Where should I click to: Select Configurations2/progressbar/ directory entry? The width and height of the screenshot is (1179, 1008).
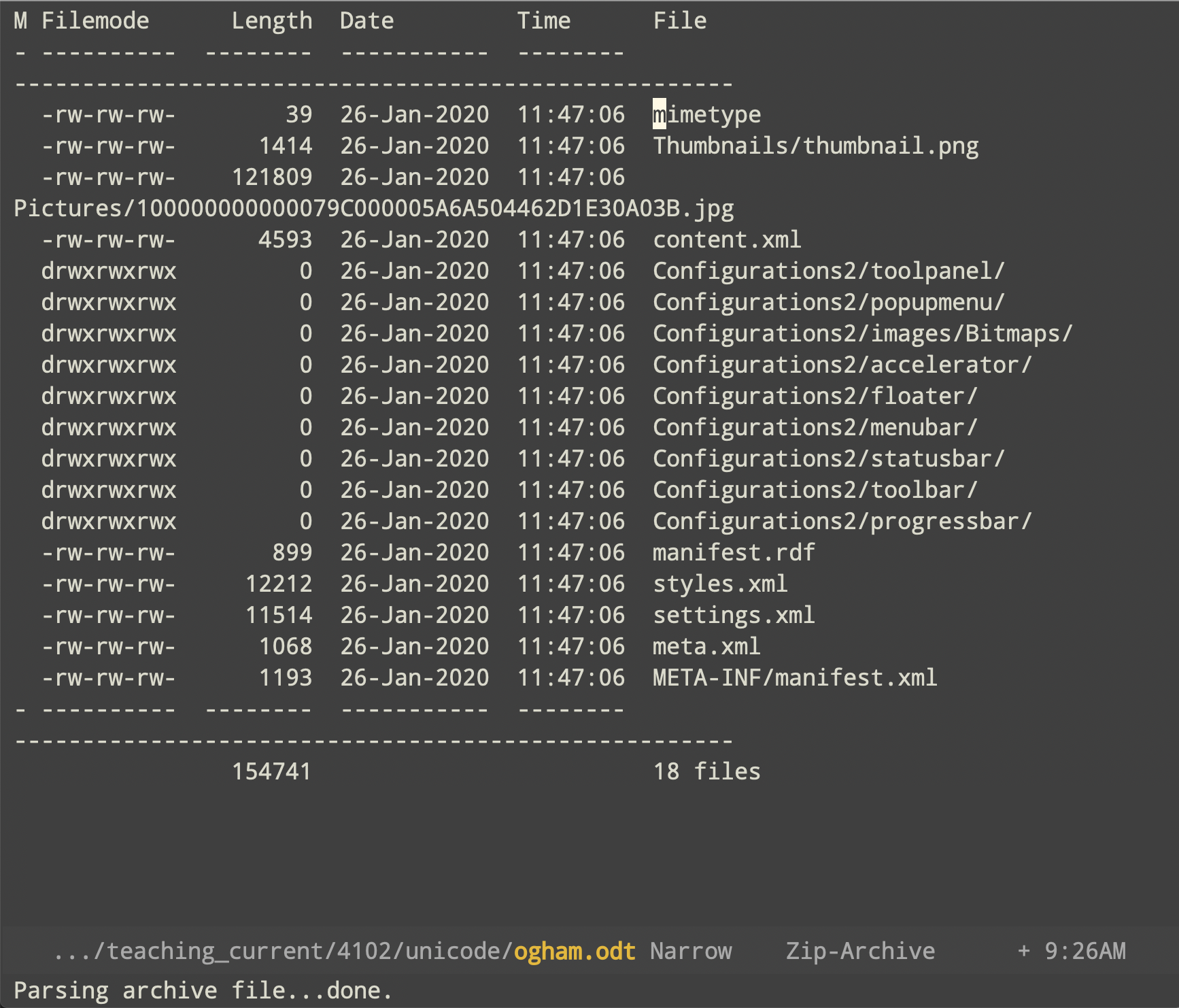coord(842,521)
